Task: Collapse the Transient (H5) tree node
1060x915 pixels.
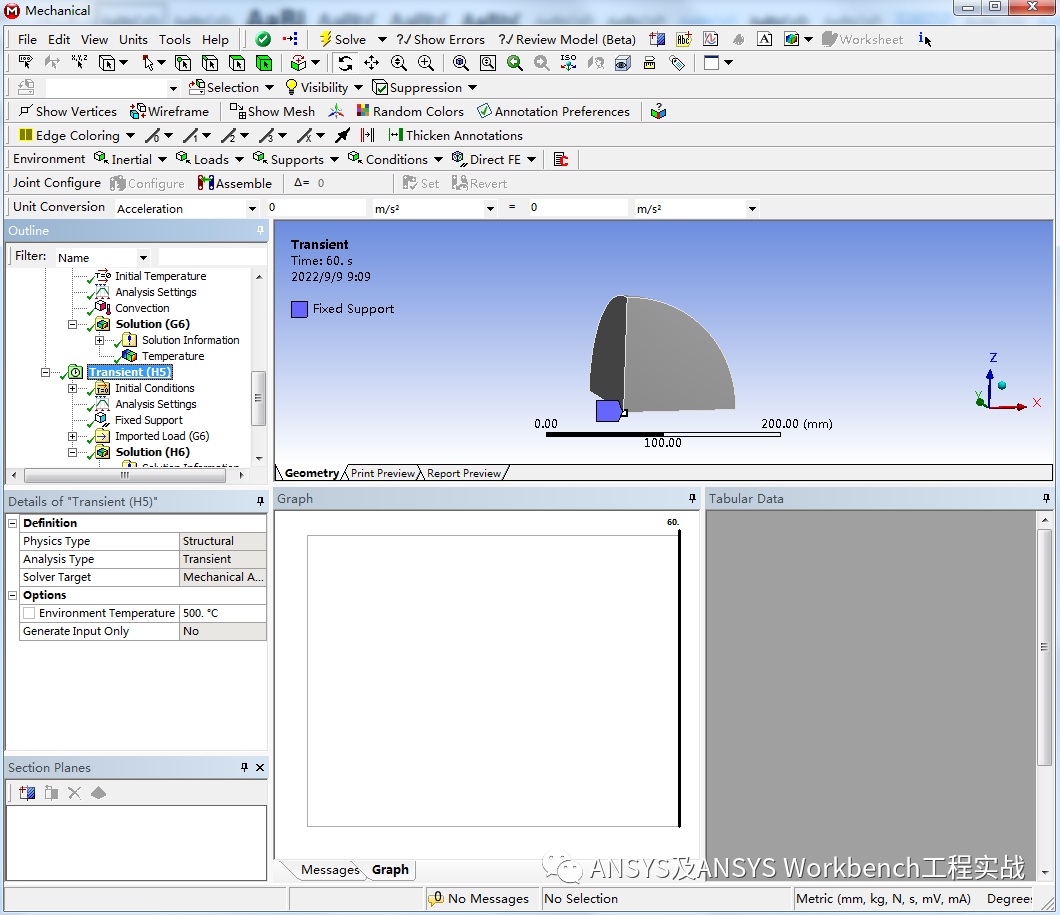Action: pos(45,372)
